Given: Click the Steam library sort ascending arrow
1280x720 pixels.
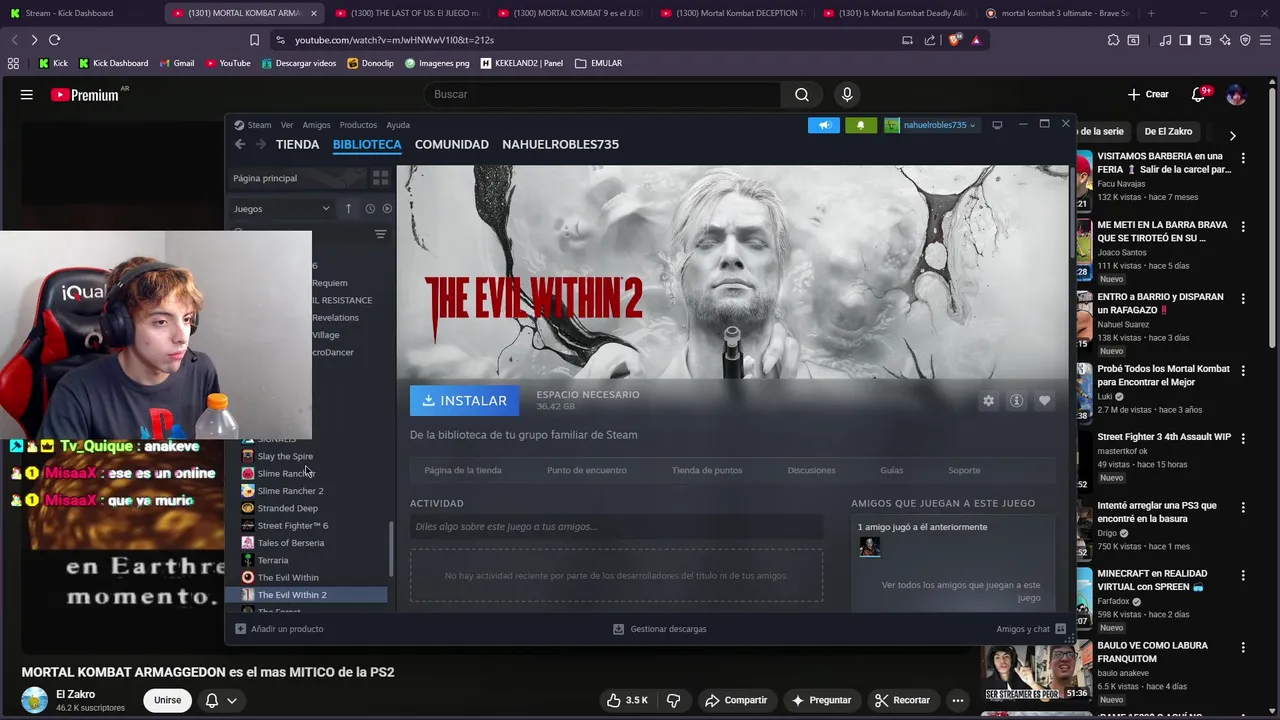Looking at the screenshot, I should (348, 209).
